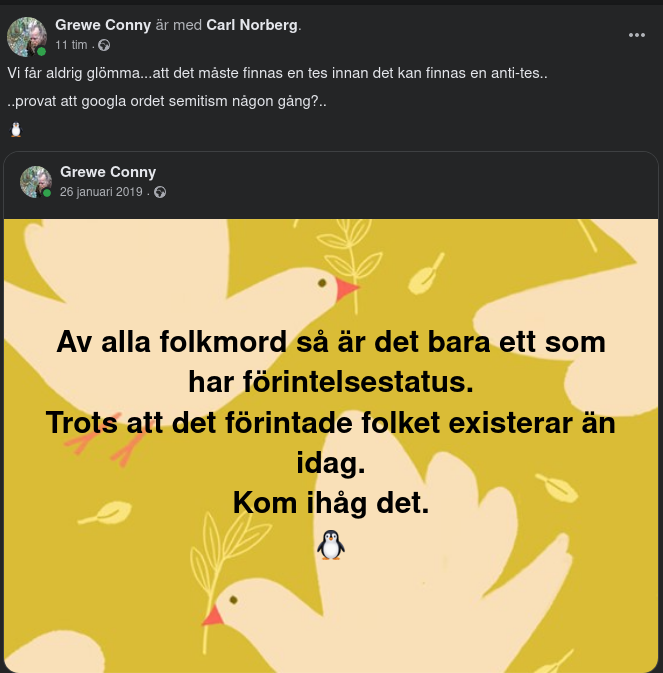Click the penguin emoji inside the yellow image

tap(331, 544)
